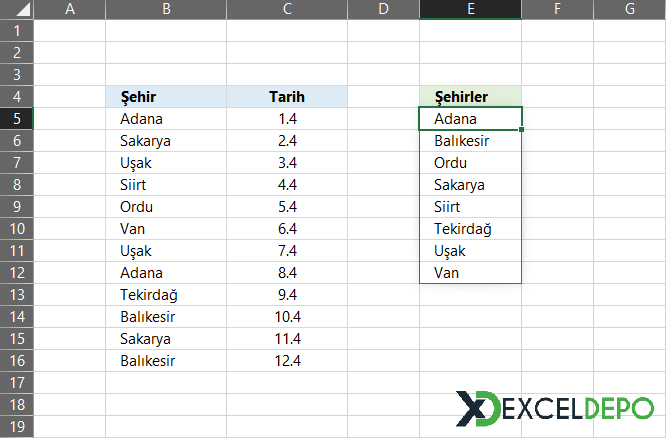Select column E header
Viewport: 666px width, 438px height.
471,9
